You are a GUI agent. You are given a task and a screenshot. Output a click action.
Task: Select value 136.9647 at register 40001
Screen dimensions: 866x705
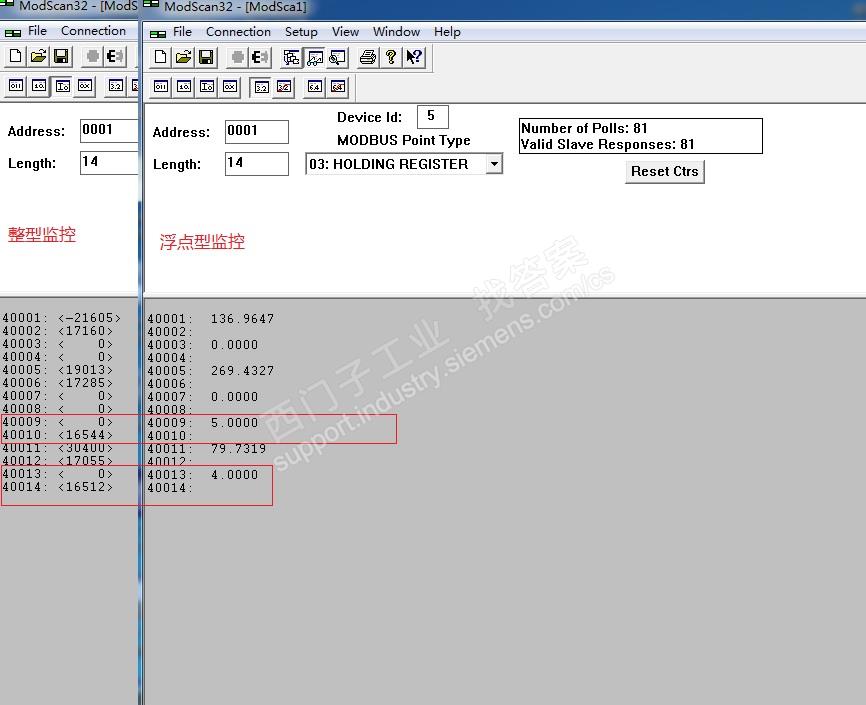[242, 319]
